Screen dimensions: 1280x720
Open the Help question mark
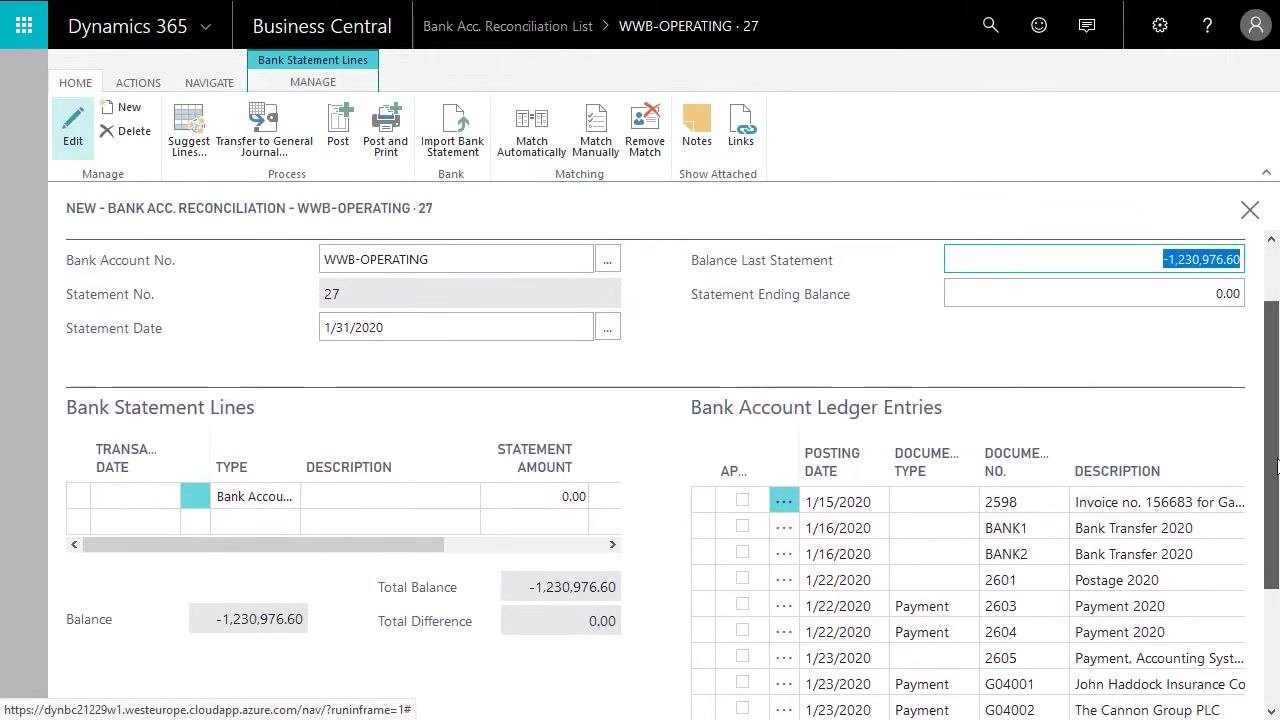(x=1207, y=25)
